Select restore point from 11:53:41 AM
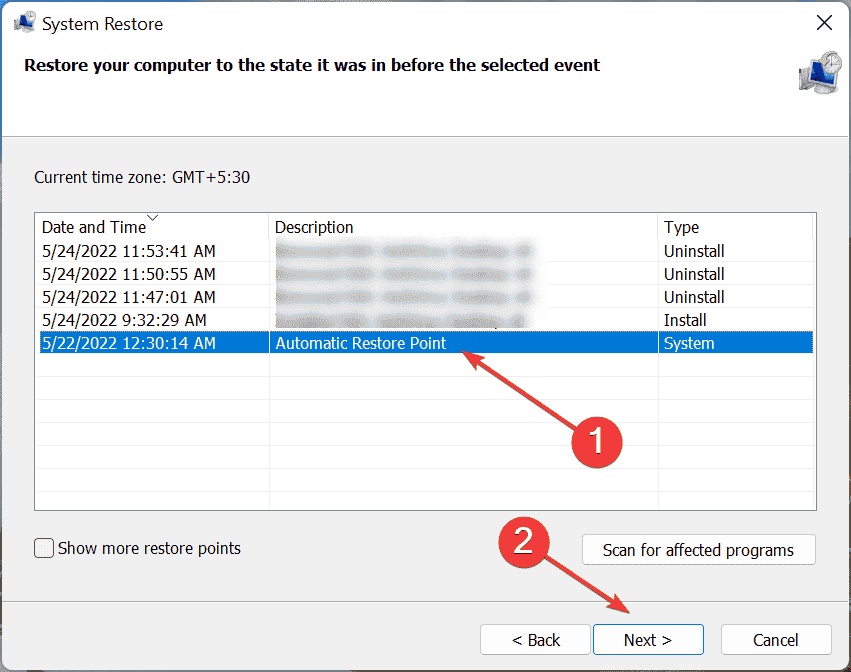 pyautogui.click(x=426, y=251)
